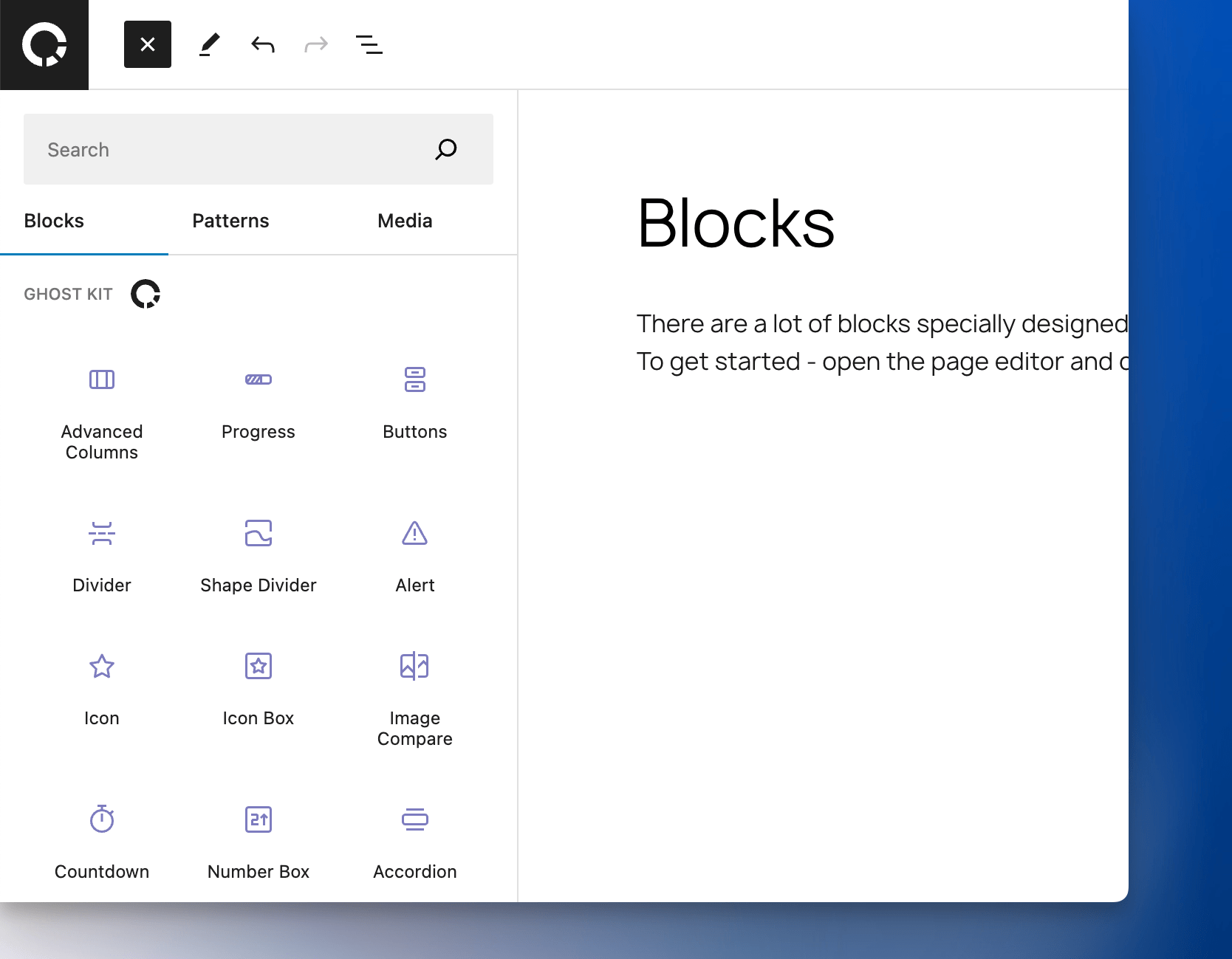Insert the Number Box block
The image size is (1232, 959).
[x=259, y=843]
